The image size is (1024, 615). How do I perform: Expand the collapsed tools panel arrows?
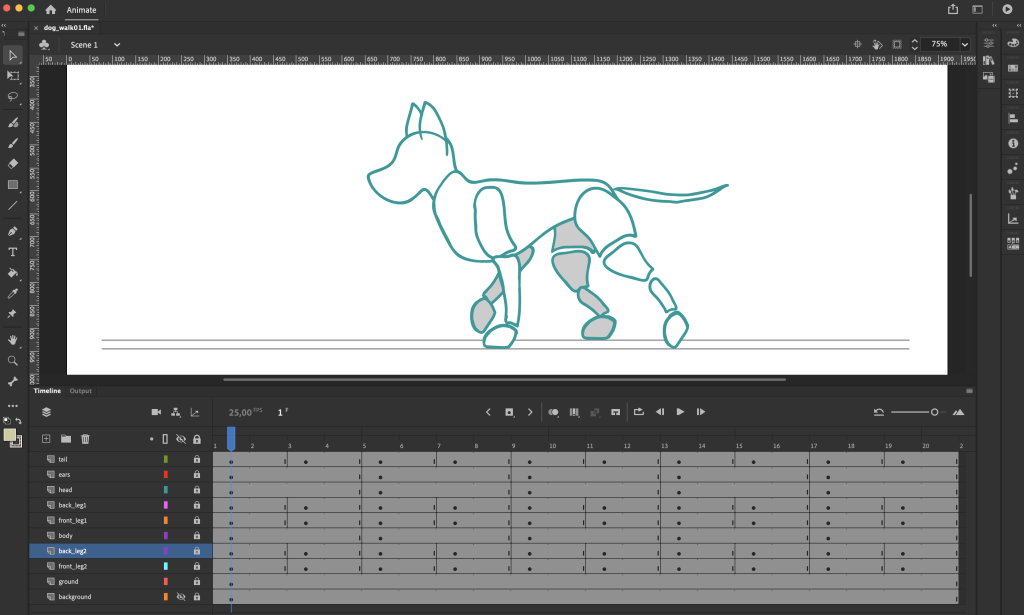click(6, 26)
